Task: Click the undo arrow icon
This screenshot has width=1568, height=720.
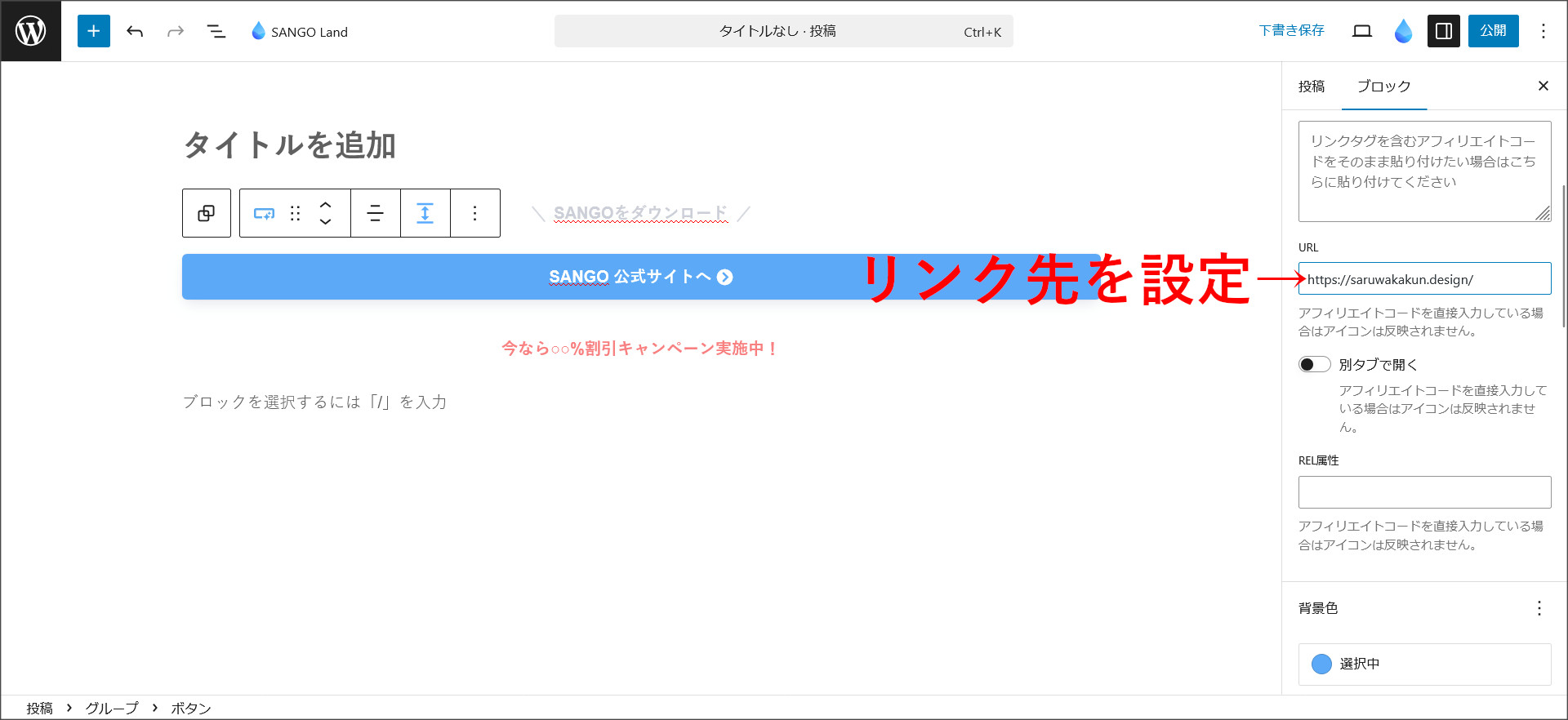Action: (x=135, y=31)
